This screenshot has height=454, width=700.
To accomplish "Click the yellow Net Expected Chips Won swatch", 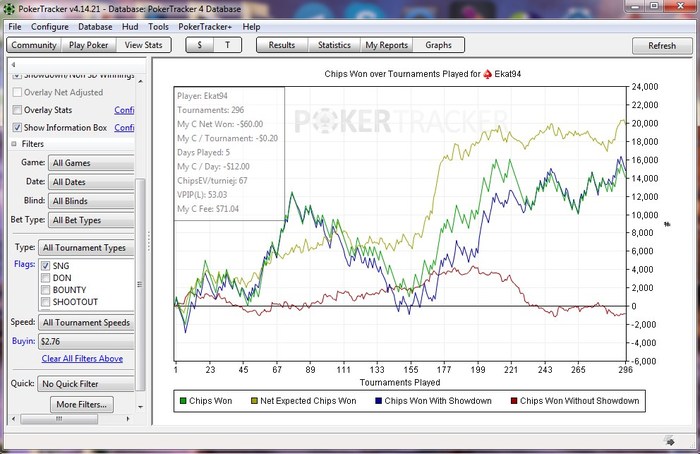I will 254,401.
